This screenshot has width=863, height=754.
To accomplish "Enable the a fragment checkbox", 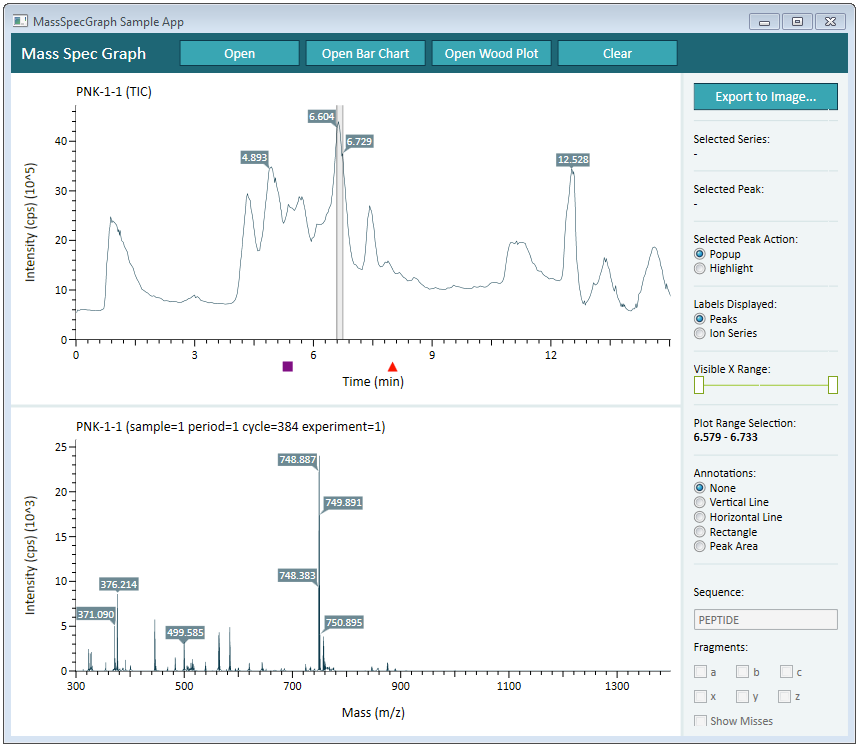I will tap(700, 671).
